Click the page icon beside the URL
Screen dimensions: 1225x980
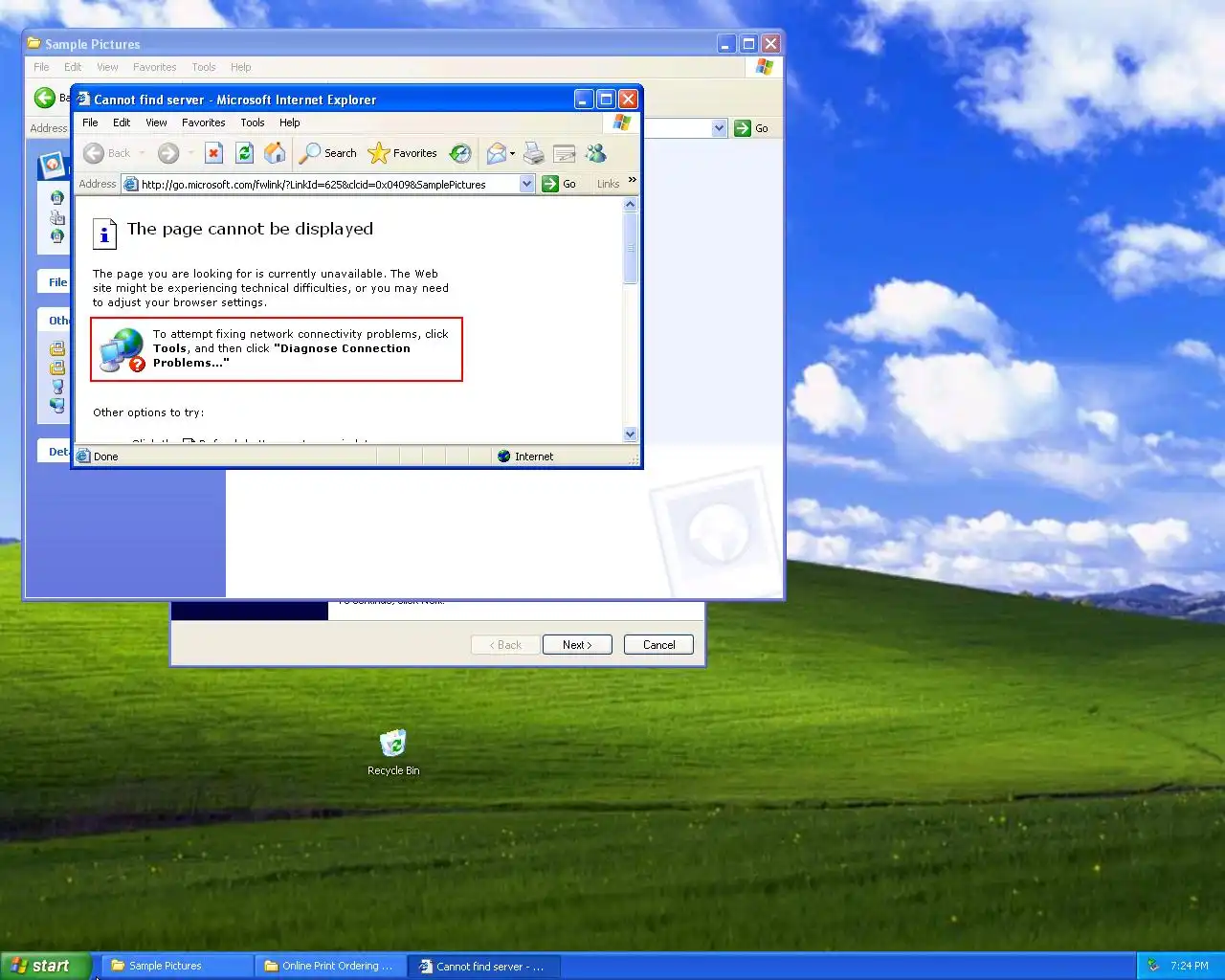[x=131, y=184]
